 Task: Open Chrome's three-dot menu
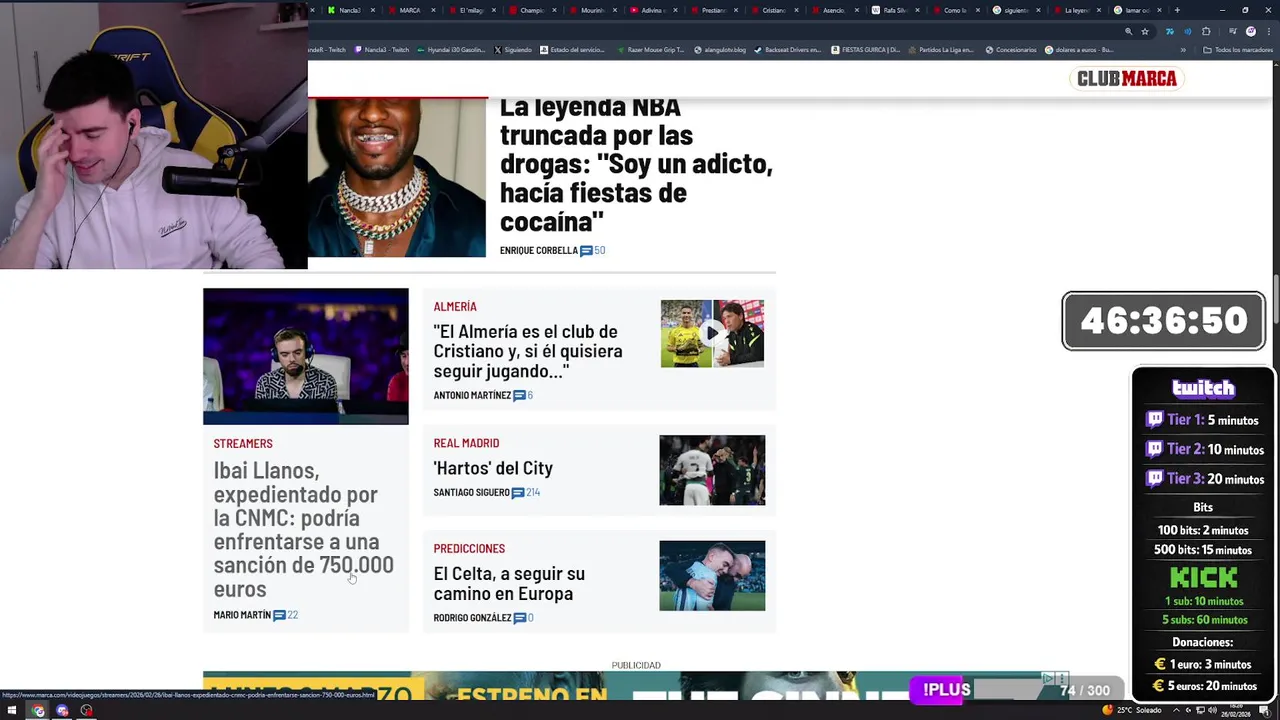point(1269,31)
